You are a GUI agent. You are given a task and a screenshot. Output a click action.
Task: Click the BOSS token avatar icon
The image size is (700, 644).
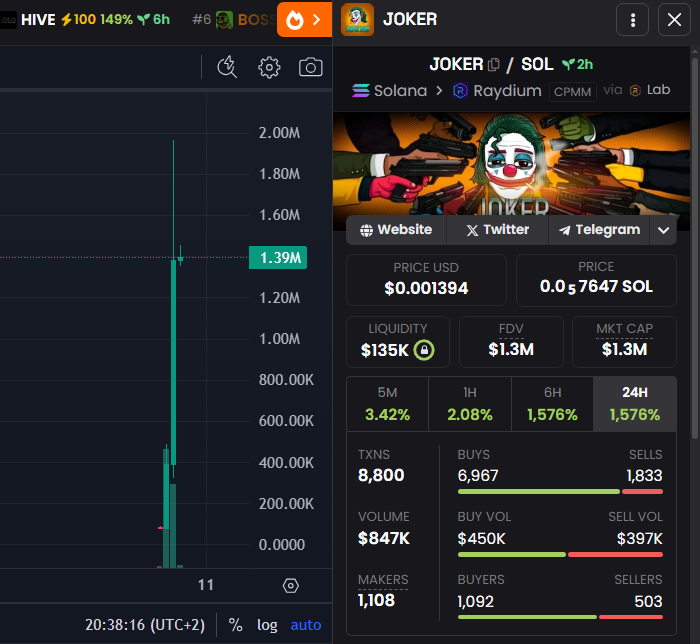click(224, 20)
